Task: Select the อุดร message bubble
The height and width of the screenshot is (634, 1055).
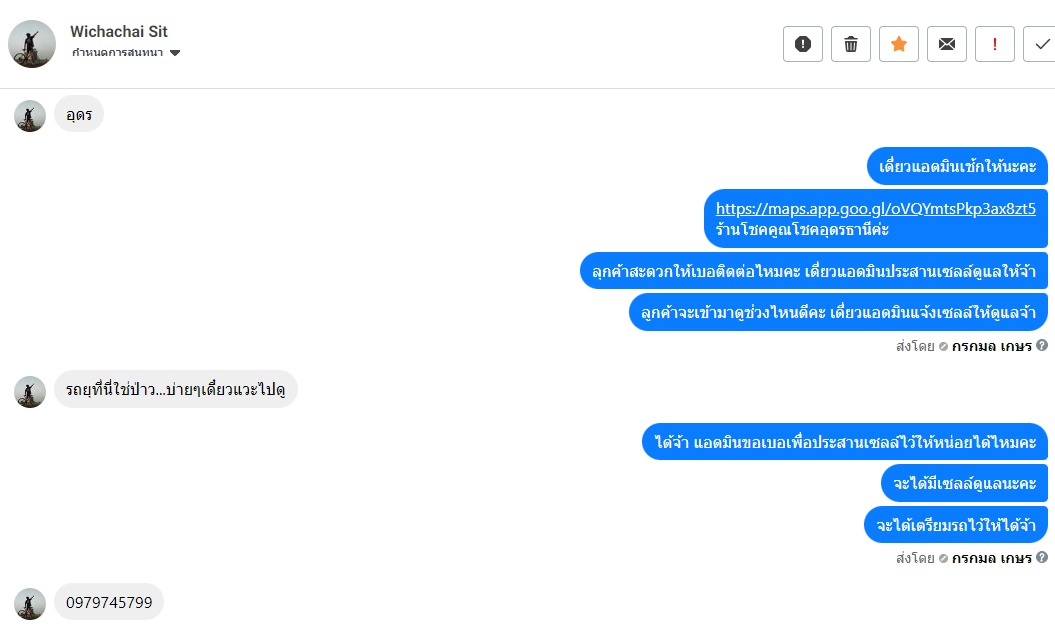Action: coord(79,115)
